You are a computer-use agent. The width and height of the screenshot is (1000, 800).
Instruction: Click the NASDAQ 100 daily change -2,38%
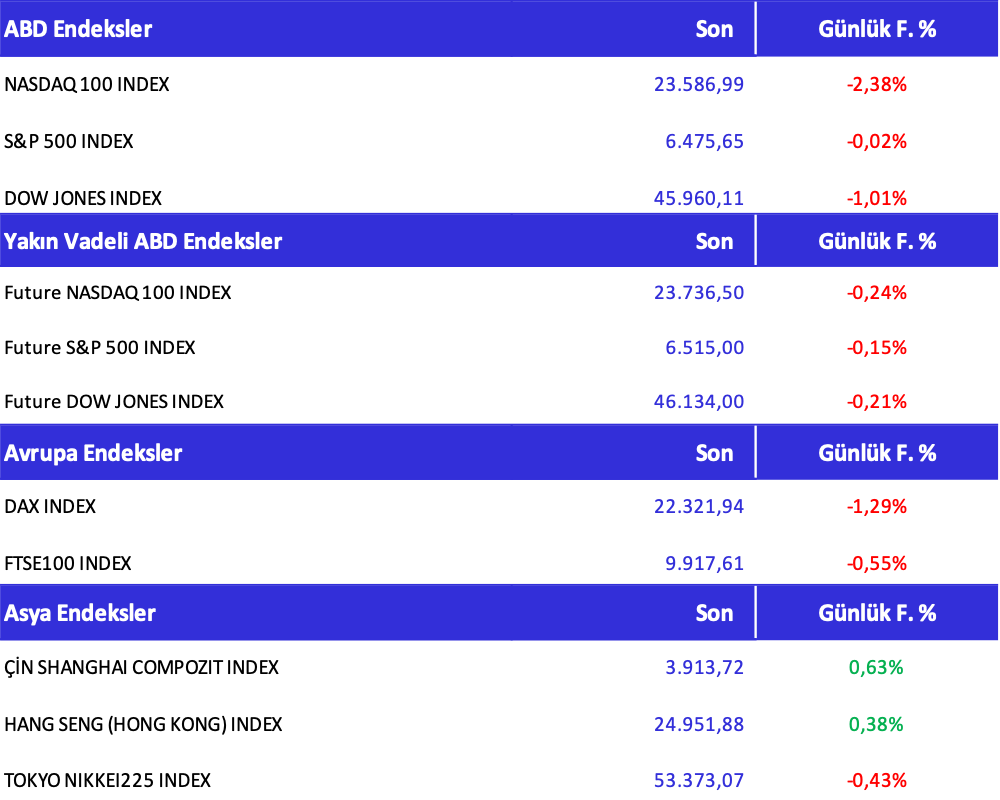(876, 85)
